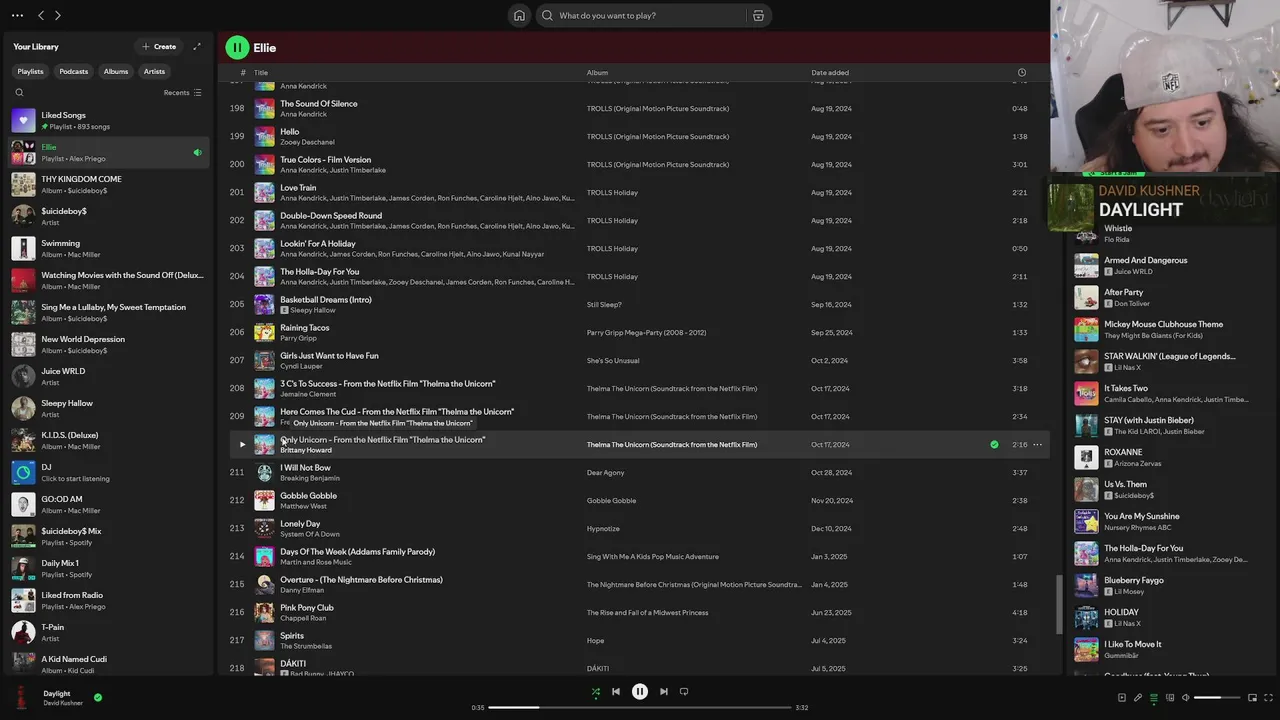The image size is (1280, 720).
Task: Select the Pink Pony Club track
Action: [307, 607]
